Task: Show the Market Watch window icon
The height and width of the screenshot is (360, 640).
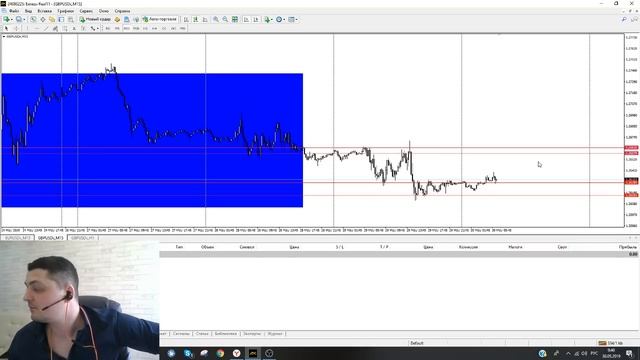Action: [33, 19]
